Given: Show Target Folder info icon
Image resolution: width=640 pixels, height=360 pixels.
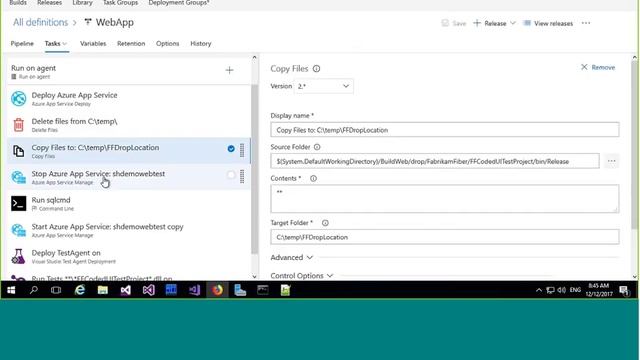Looking at the screenshot, I should 325,223.
